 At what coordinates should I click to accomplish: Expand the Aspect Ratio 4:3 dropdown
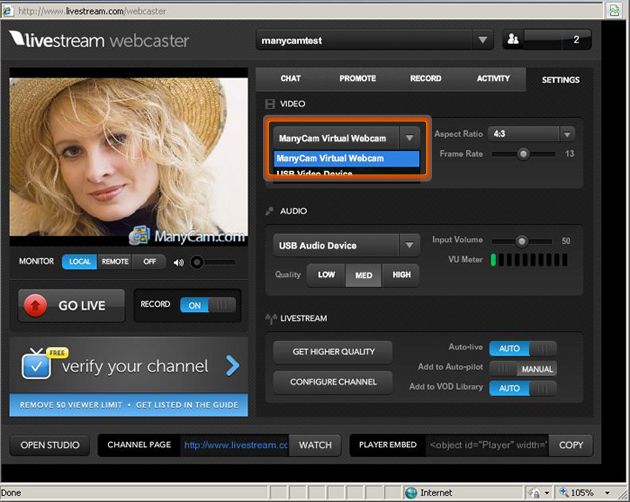(x=567, y=134)
